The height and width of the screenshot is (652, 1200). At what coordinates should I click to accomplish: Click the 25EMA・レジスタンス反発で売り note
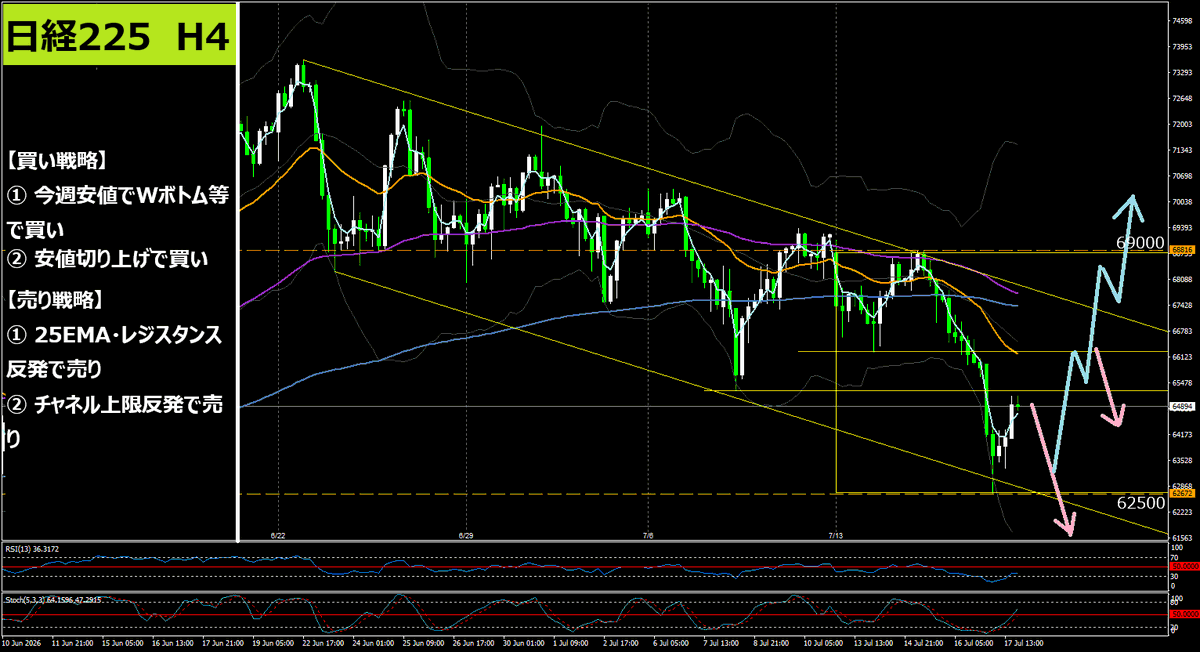coord(114,352)
